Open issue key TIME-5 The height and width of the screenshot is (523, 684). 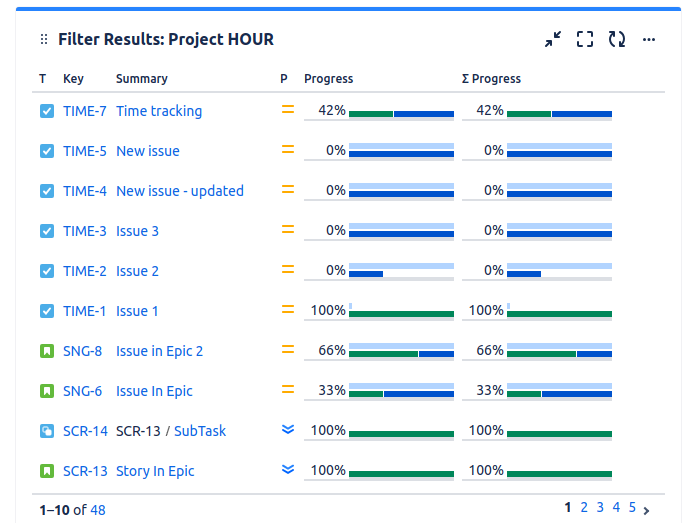tap(85, 151)
